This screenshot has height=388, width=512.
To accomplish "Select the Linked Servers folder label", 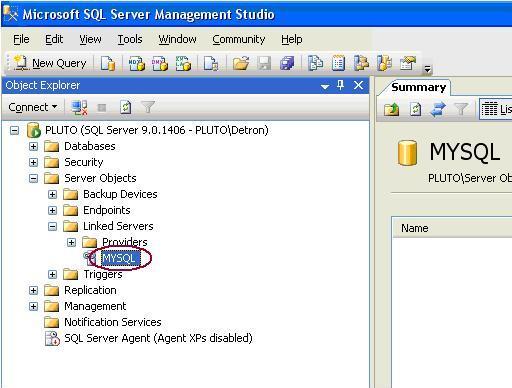I will click(118, 226).
